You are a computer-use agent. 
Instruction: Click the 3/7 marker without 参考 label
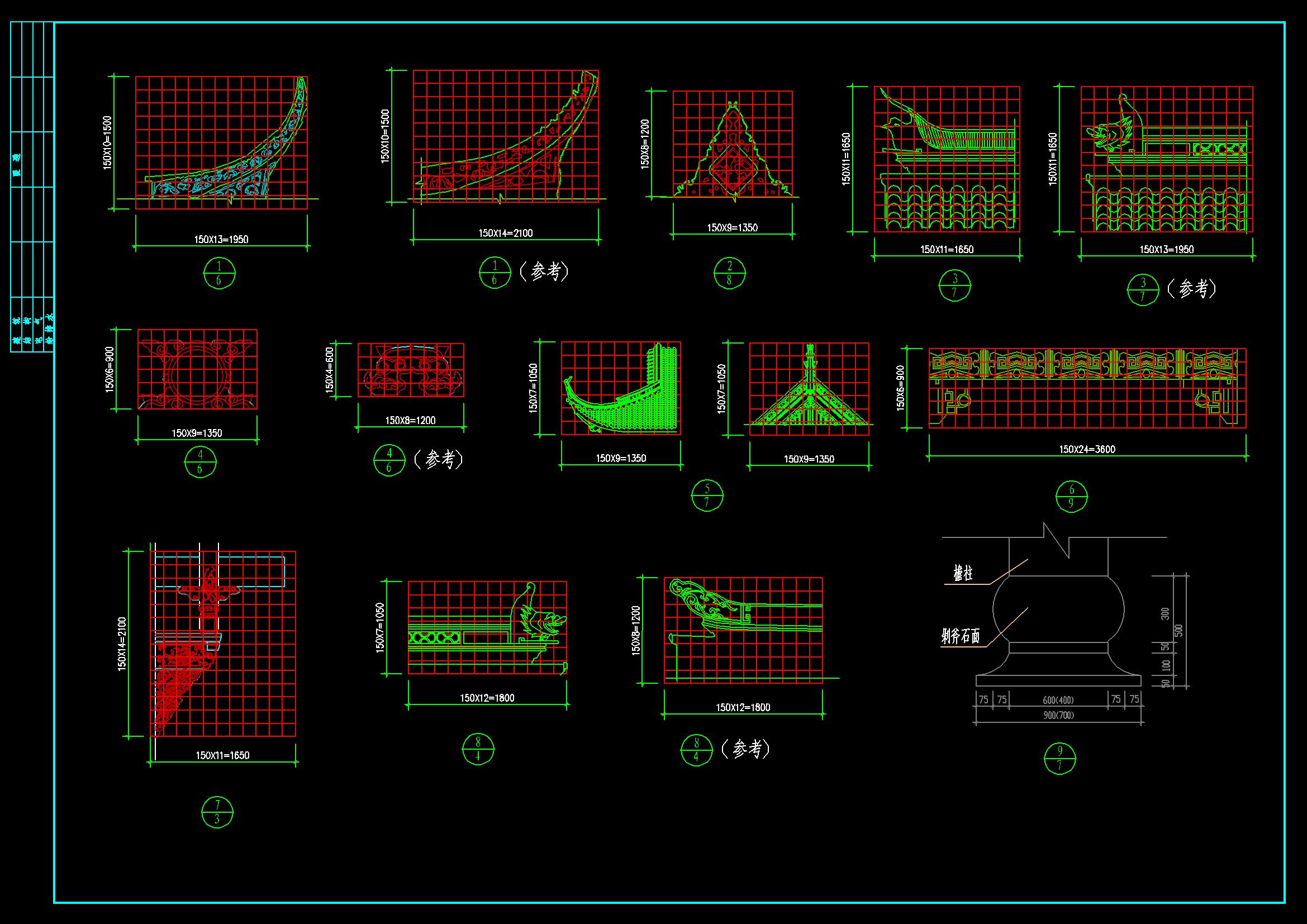point(954,285)
